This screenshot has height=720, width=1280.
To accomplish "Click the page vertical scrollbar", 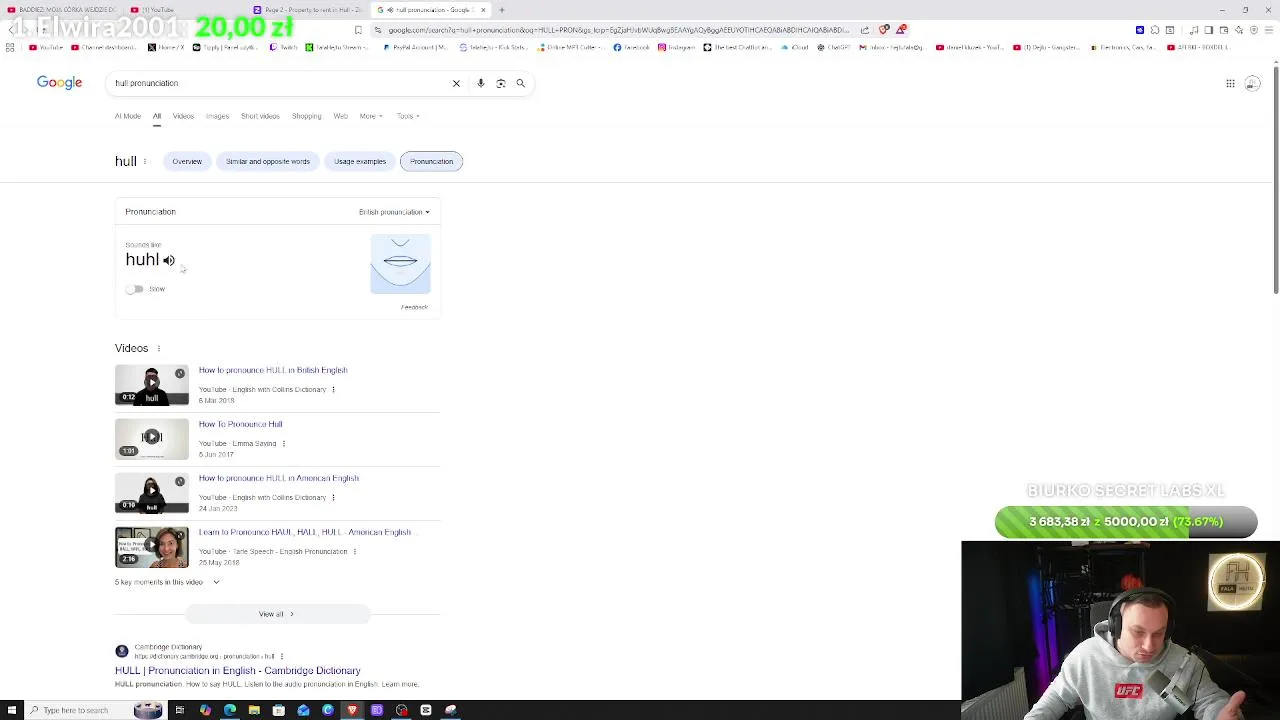I will coord(1276,180).
